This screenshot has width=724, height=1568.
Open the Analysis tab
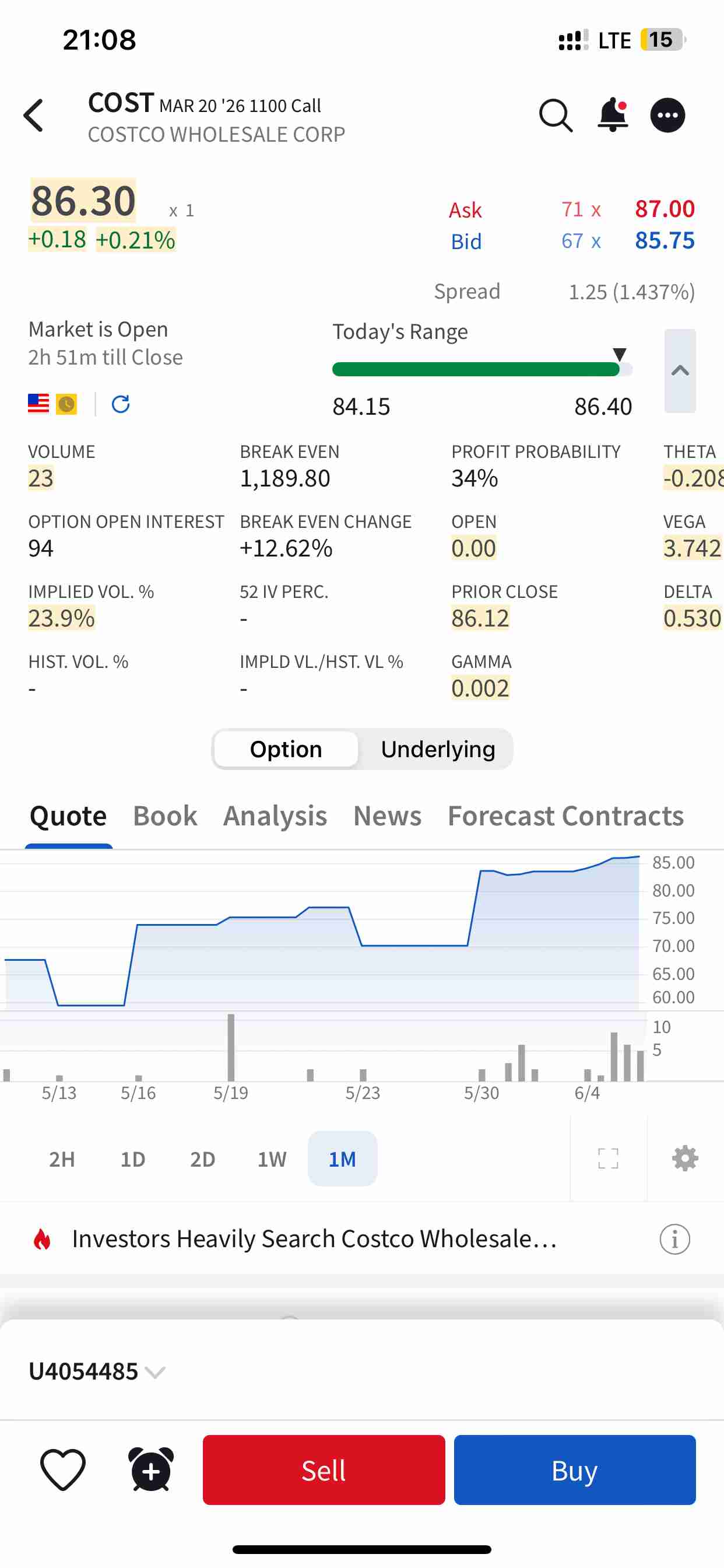pos(275,815)
